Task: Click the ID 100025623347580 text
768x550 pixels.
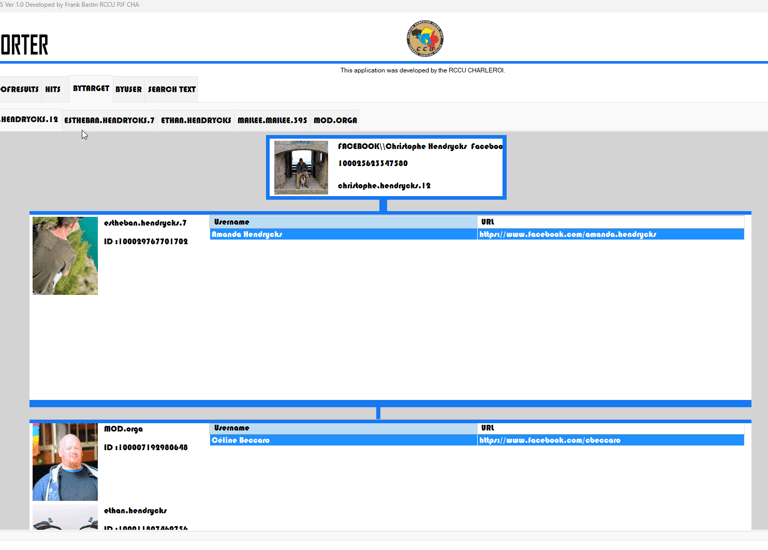Action: 373,164
